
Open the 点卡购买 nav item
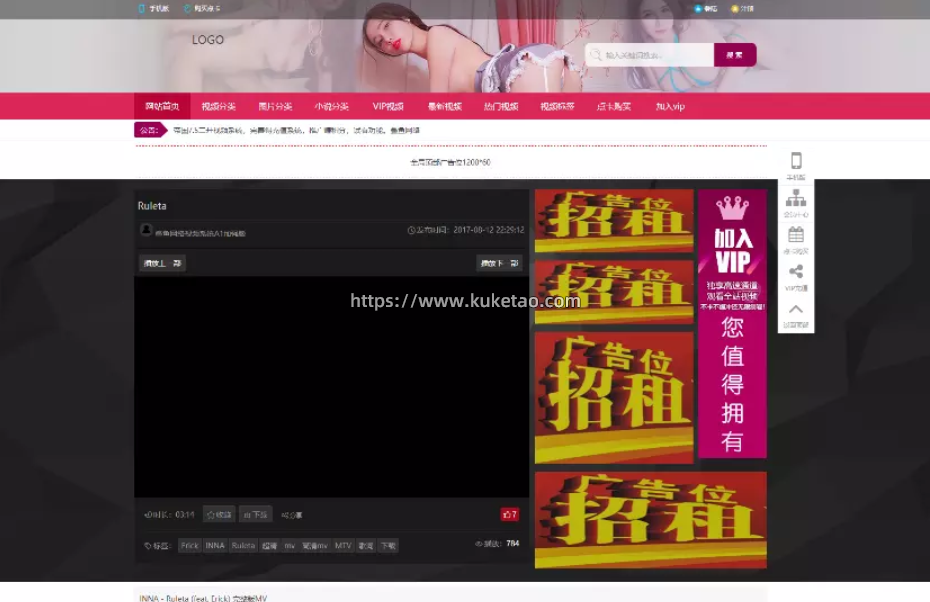(614, 106)
